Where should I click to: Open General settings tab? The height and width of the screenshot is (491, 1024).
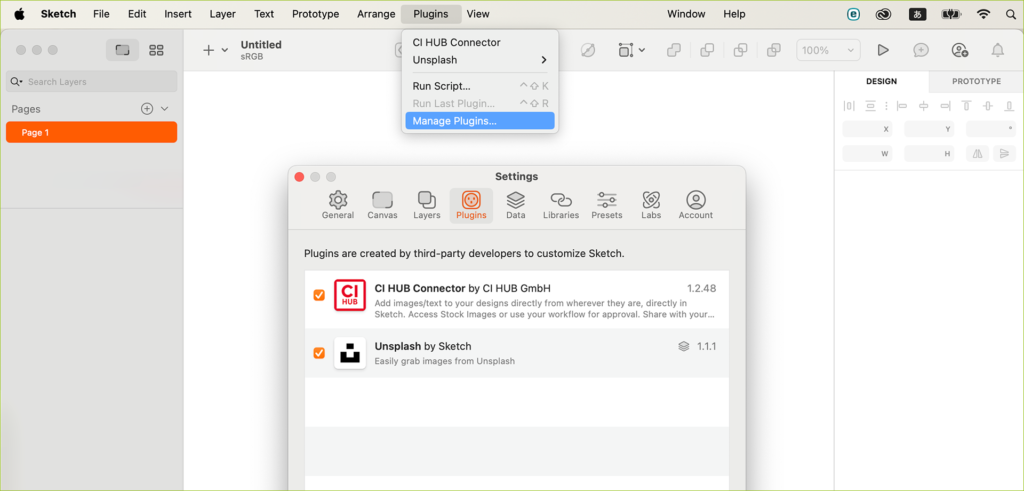point(338,206)
